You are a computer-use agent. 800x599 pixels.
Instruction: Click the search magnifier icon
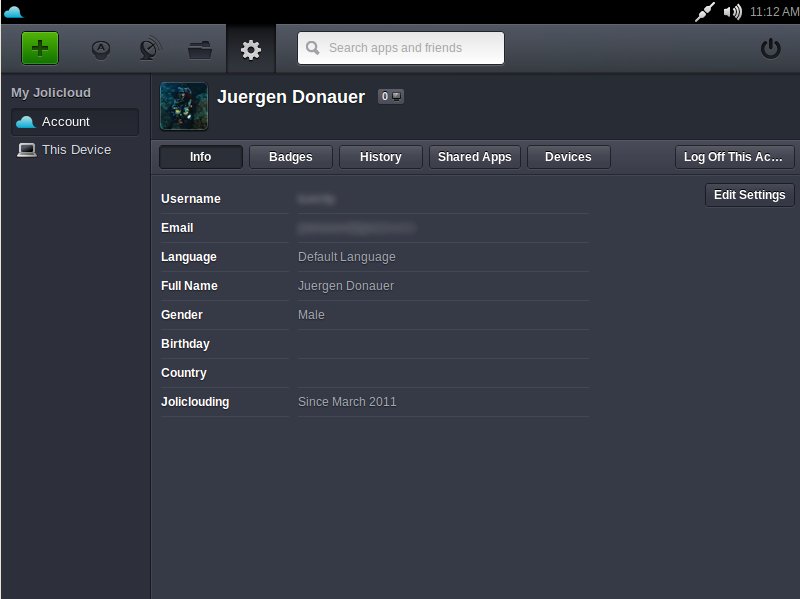coord(313,48)
